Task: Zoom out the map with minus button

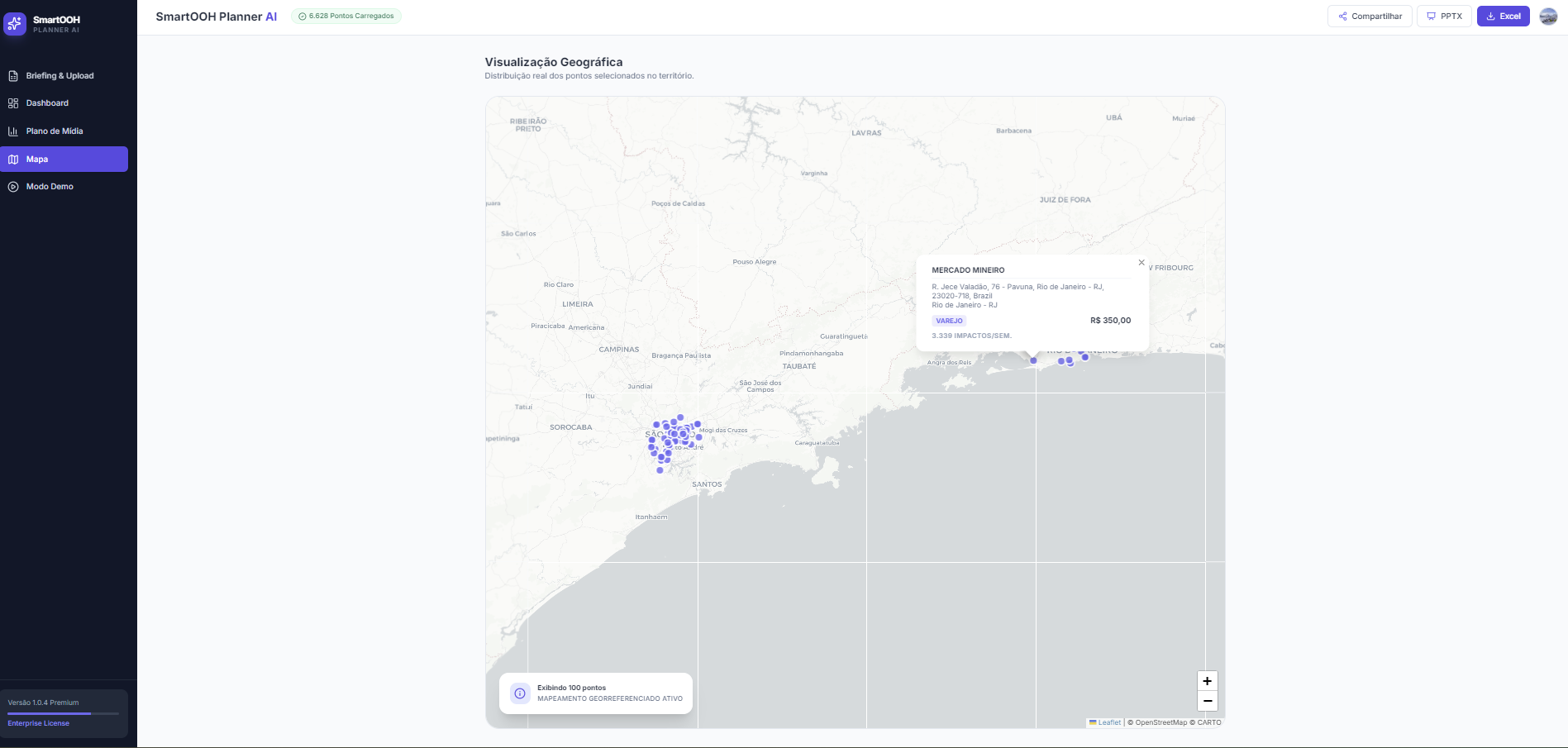Action: tap(1208, 701)
